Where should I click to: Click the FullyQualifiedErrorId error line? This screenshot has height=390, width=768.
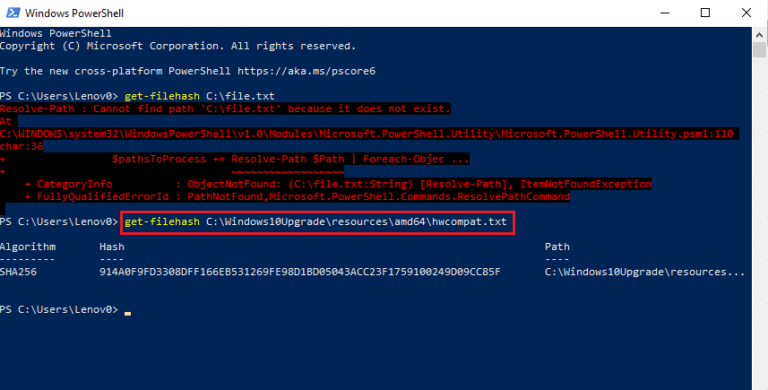click(297, 197)
